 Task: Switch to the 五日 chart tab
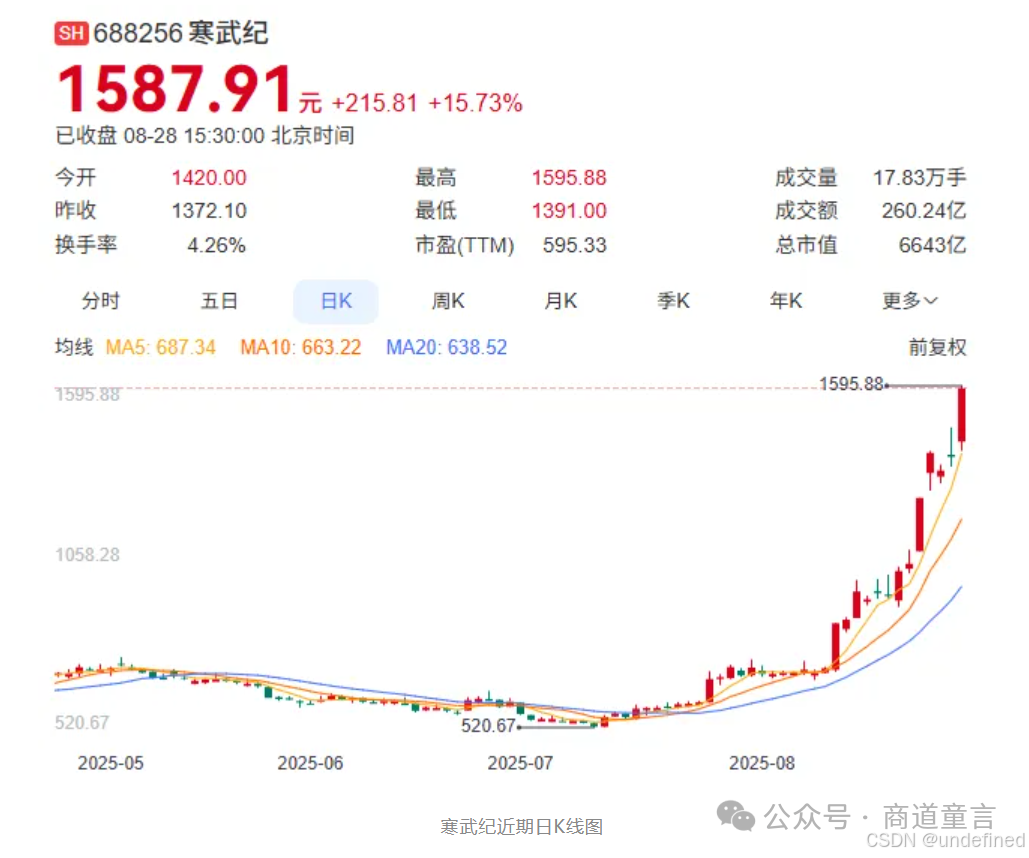coord(219,301)
